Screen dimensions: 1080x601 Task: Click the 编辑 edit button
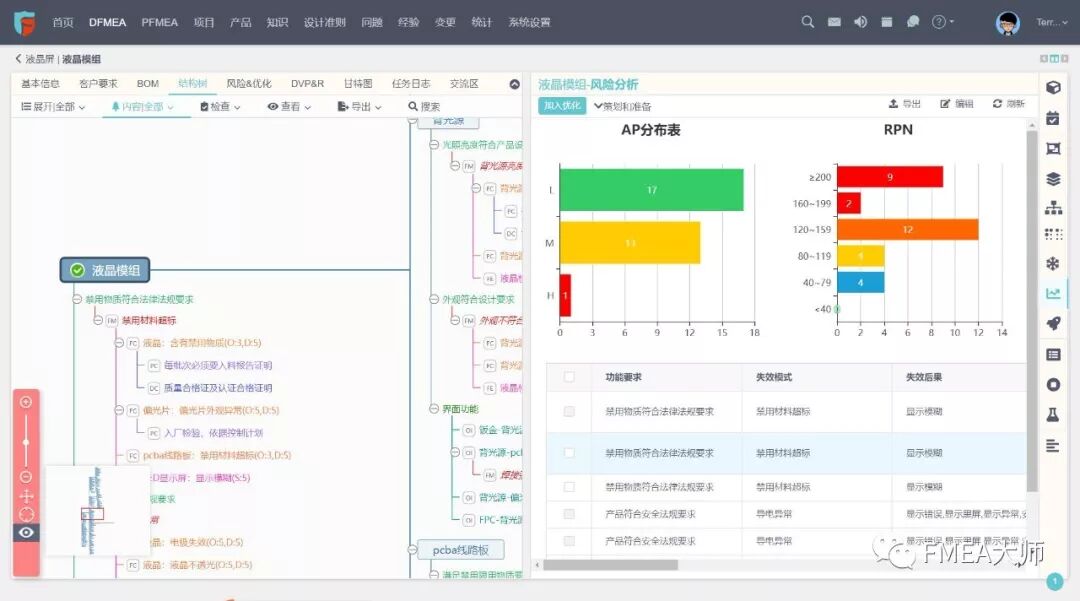tap(957, 104)
